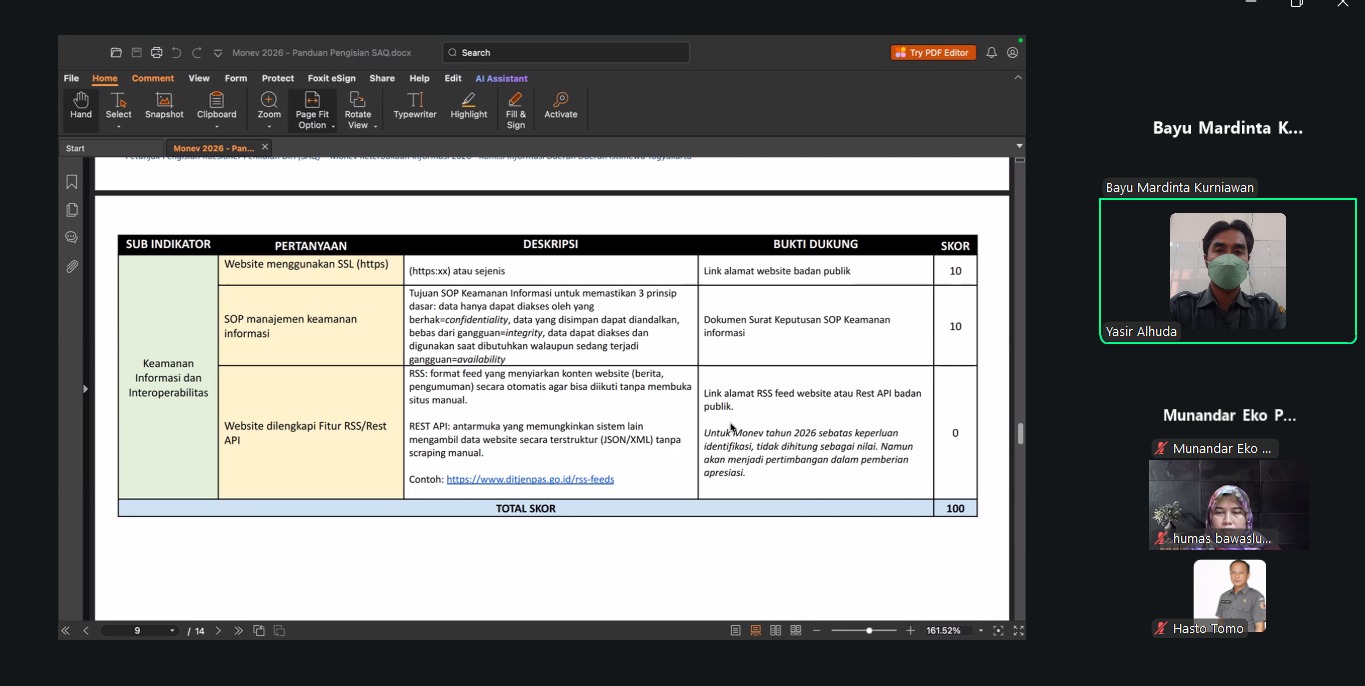Open the page number dropdown
The height and width of the screenshot is (686, 1365).
coord(172,631)
